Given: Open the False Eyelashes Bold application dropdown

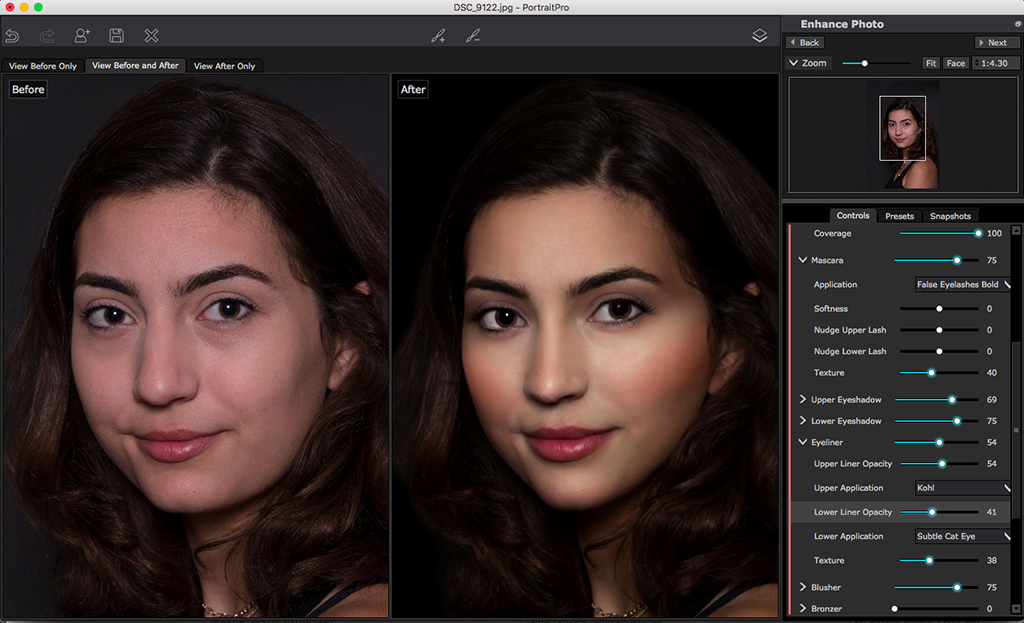Looking at the screenshot, I should 961,284.
